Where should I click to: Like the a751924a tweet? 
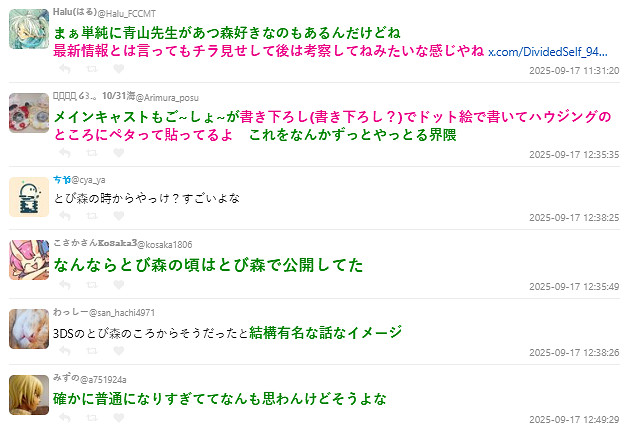119,418
